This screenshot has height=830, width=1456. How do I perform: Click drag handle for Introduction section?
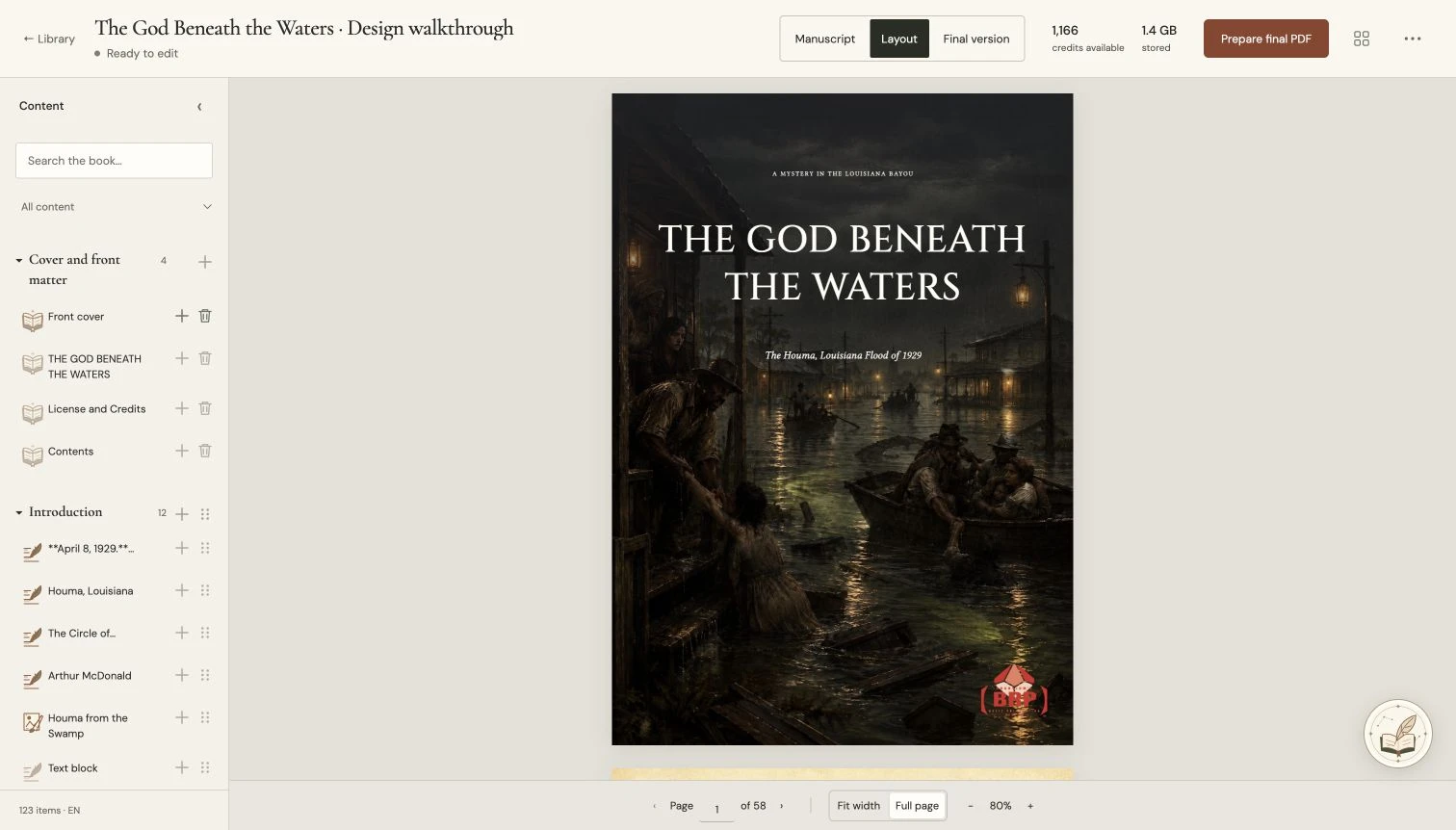tap(205, 514)
